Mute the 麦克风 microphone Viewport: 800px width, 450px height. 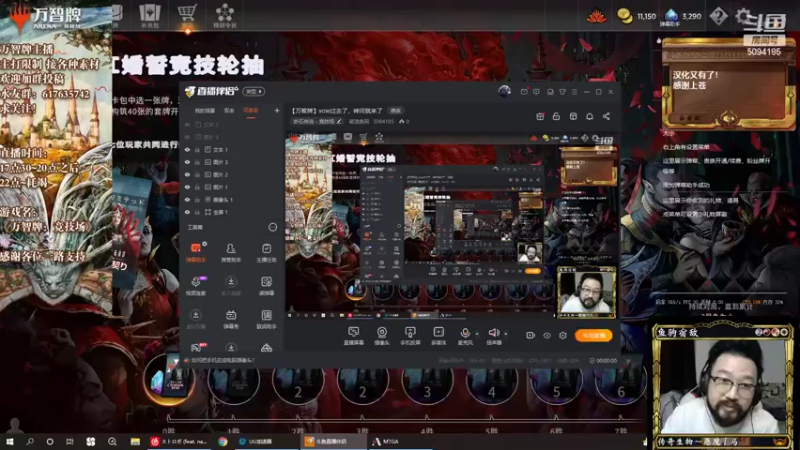(x=465, y=336)
